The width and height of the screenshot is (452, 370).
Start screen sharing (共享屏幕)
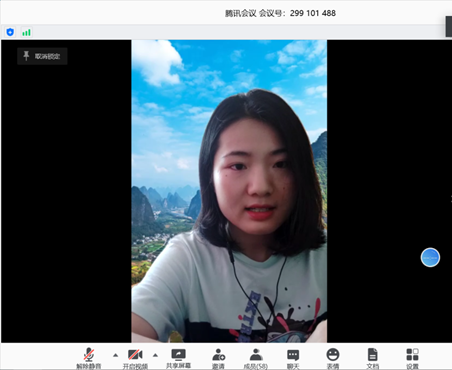point(178,358)
